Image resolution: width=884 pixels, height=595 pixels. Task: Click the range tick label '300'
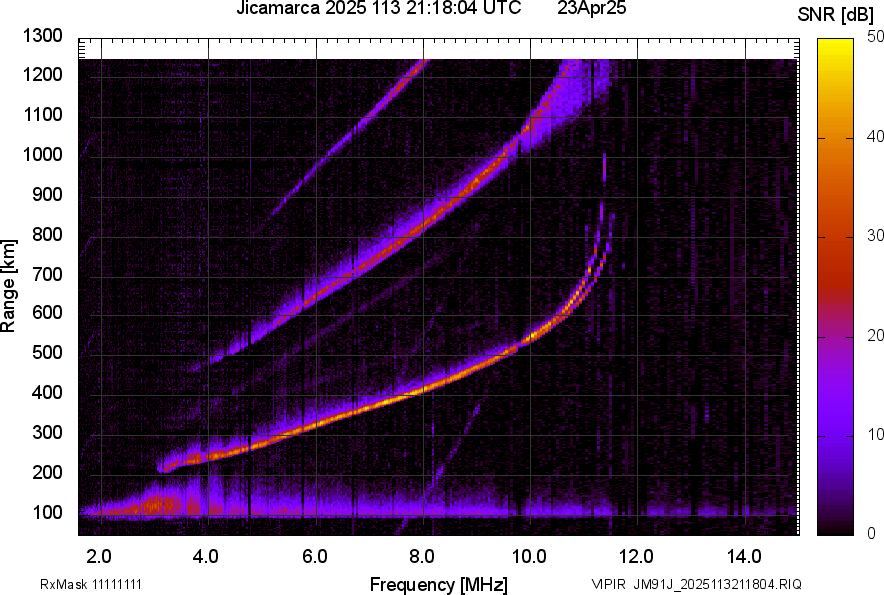coord(47,433)
